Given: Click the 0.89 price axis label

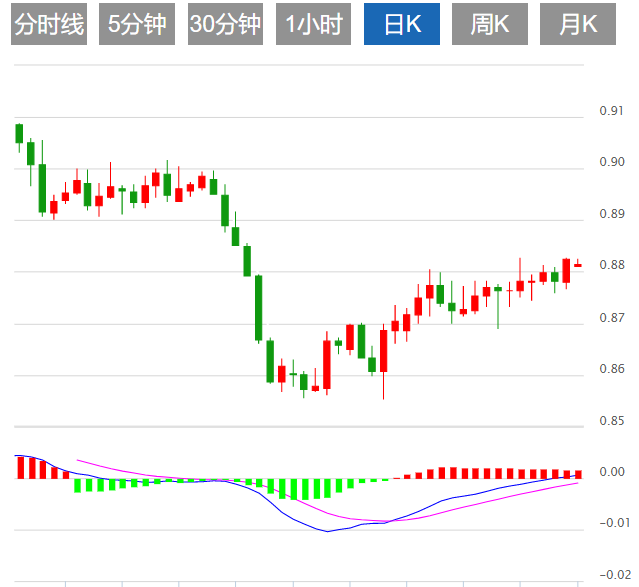Looking at the screenshot, I should tap(612, 214).
